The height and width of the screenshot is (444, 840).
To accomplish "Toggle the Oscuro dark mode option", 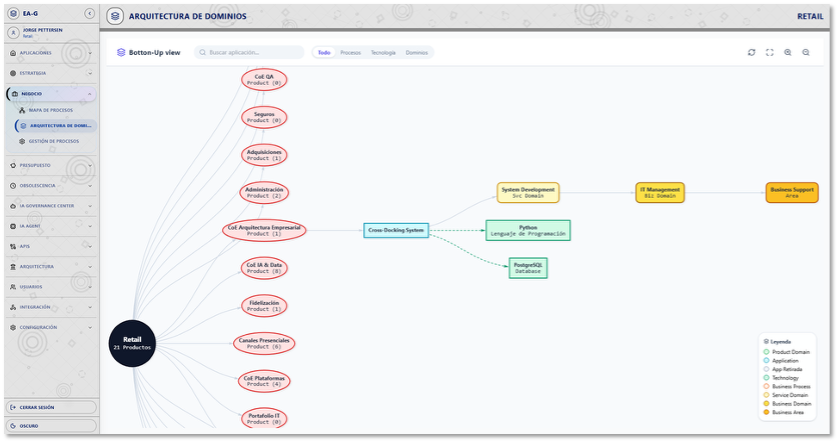I will tap(50, 426).
